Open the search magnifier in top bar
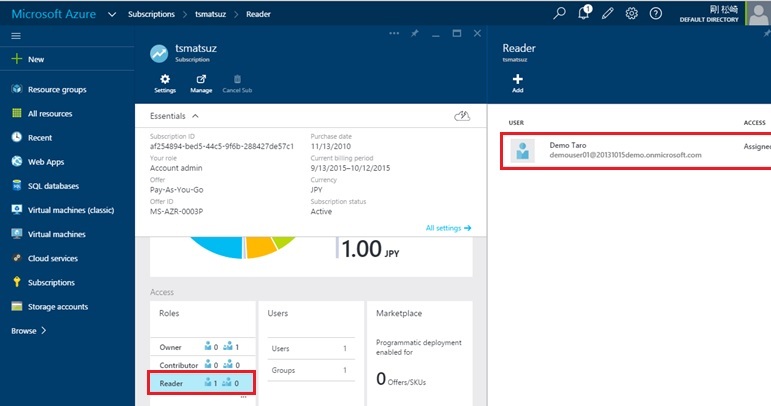This screenshot has width=771, height=406. pos(559,13)
